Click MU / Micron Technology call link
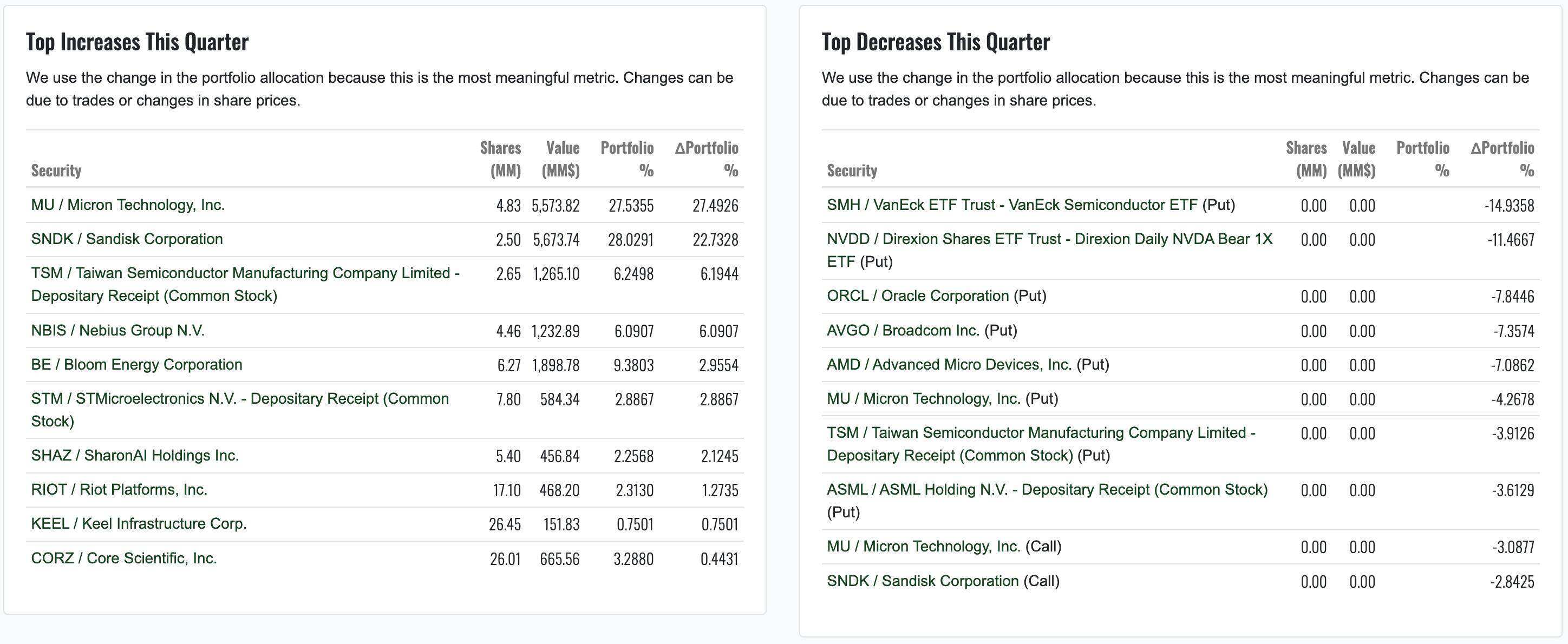 pyautogui.click(x=923, y=547)
